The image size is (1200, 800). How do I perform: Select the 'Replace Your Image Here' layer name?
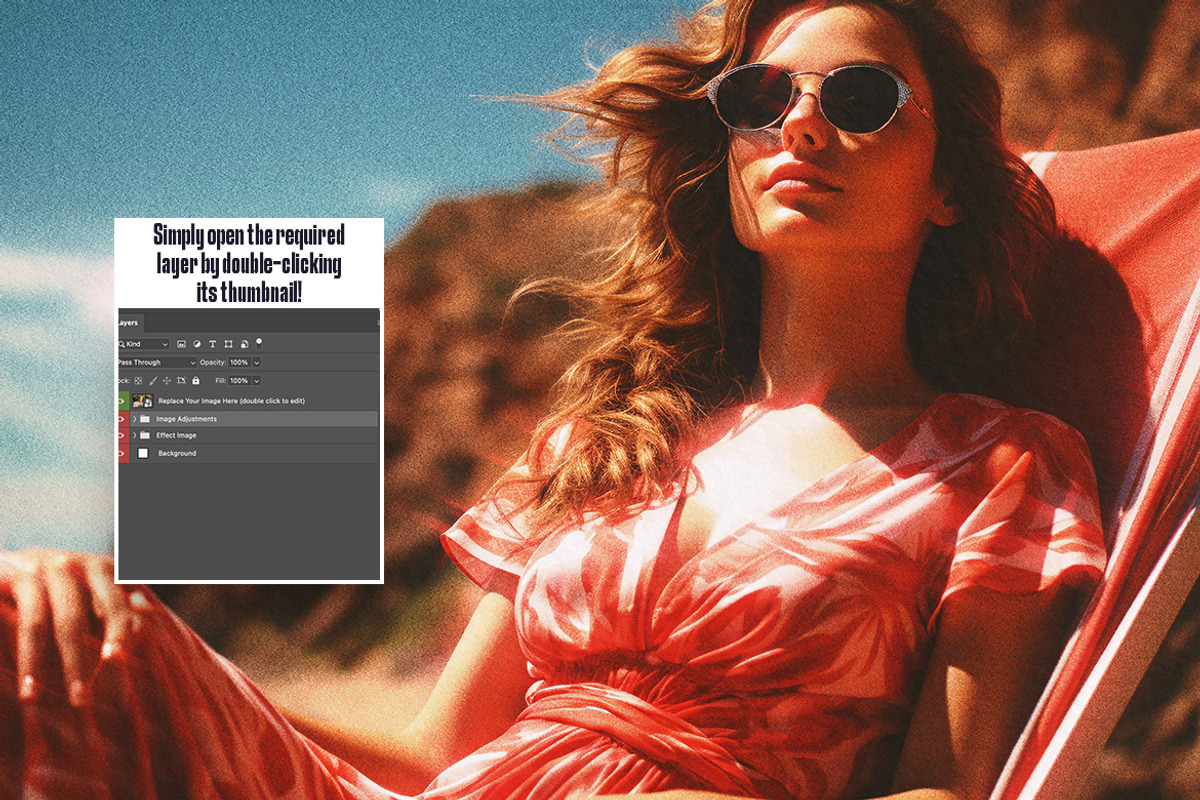pyautogui.click(x=231, y=401)
